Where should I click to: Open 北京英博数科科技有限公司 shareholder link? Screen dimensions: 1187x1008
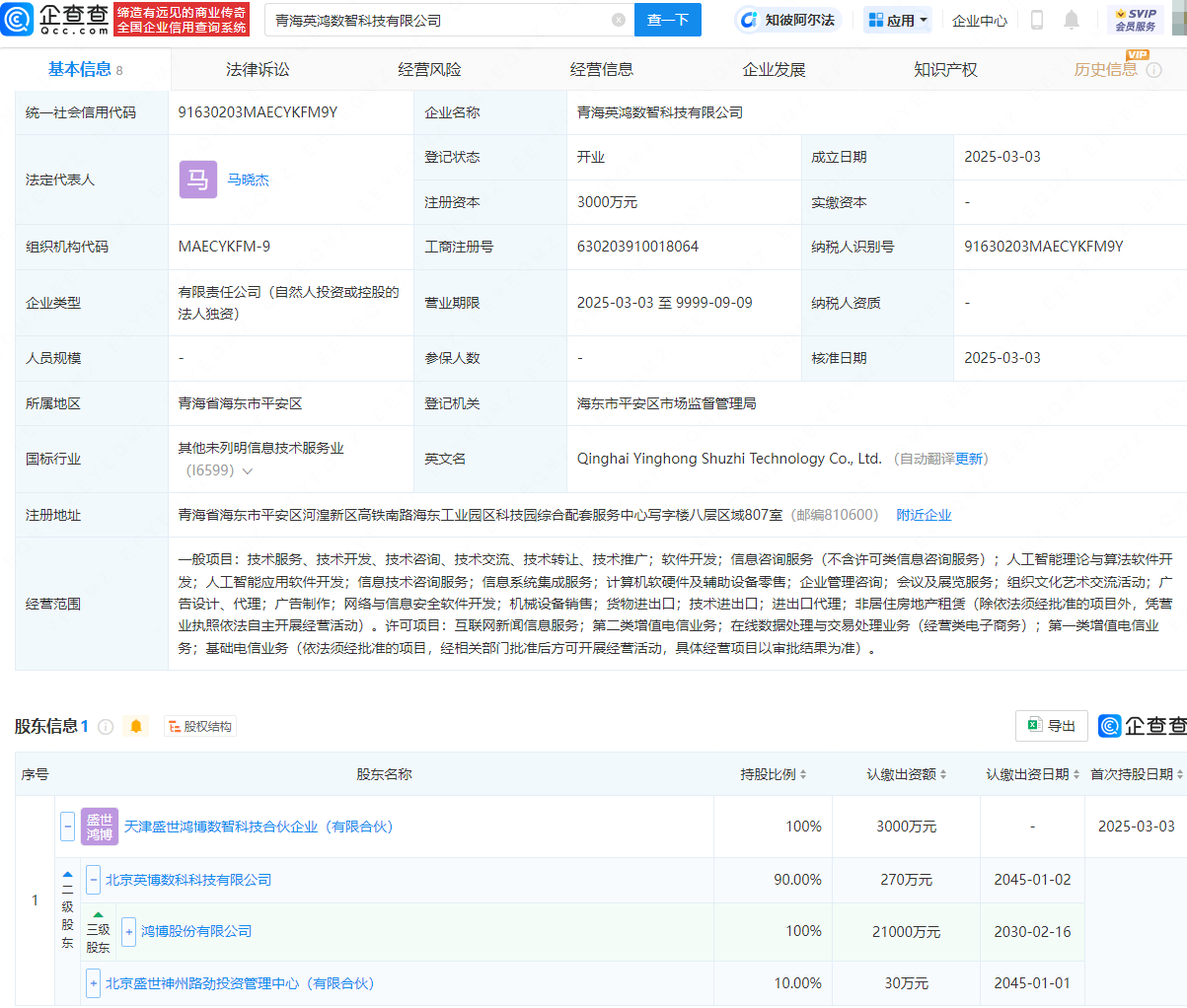188,880
